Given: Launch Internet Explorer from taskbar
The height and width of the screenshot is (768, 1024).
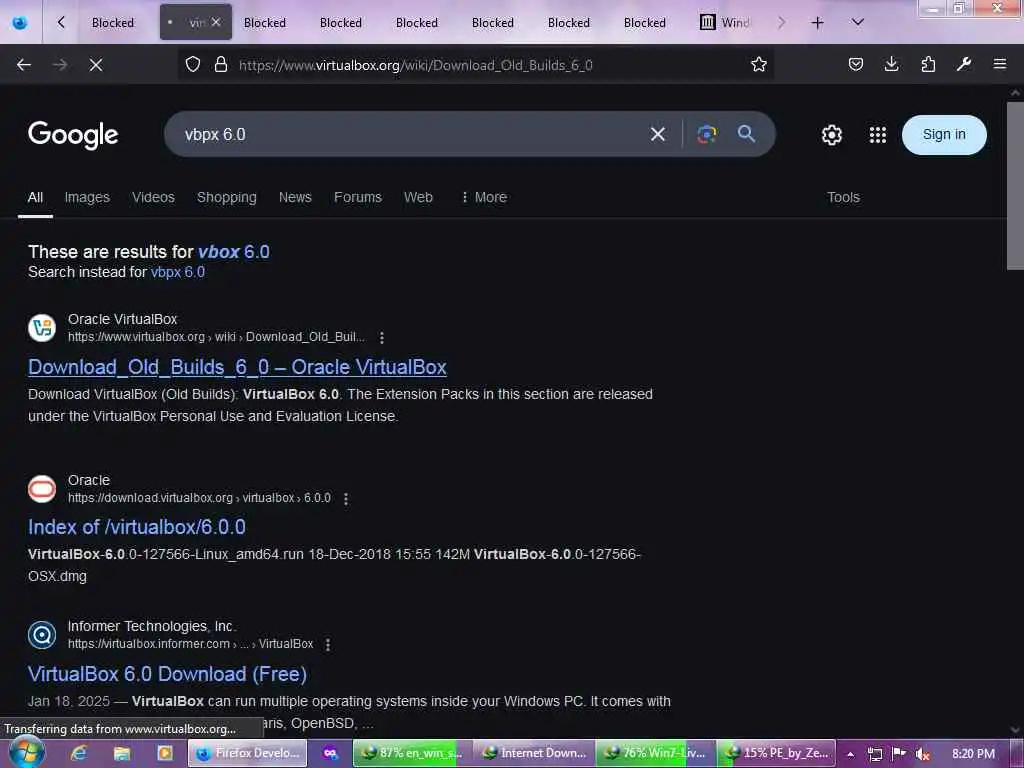Looking at the screenshot, I should coord(79,753).
